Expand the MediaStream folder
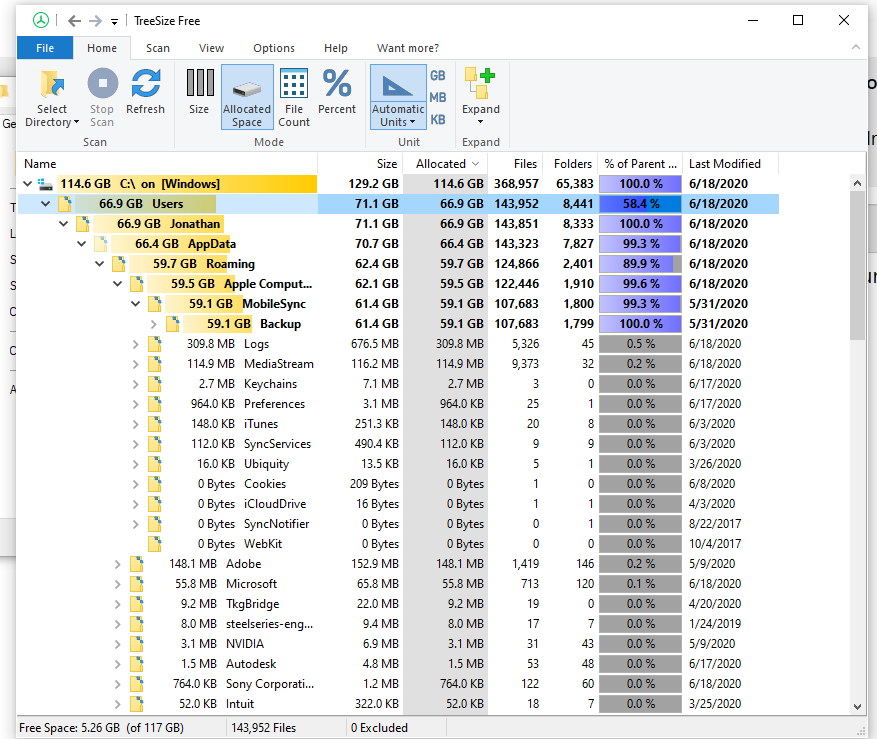877x739 pixels. pyautogui.click(x=135, y=364)
